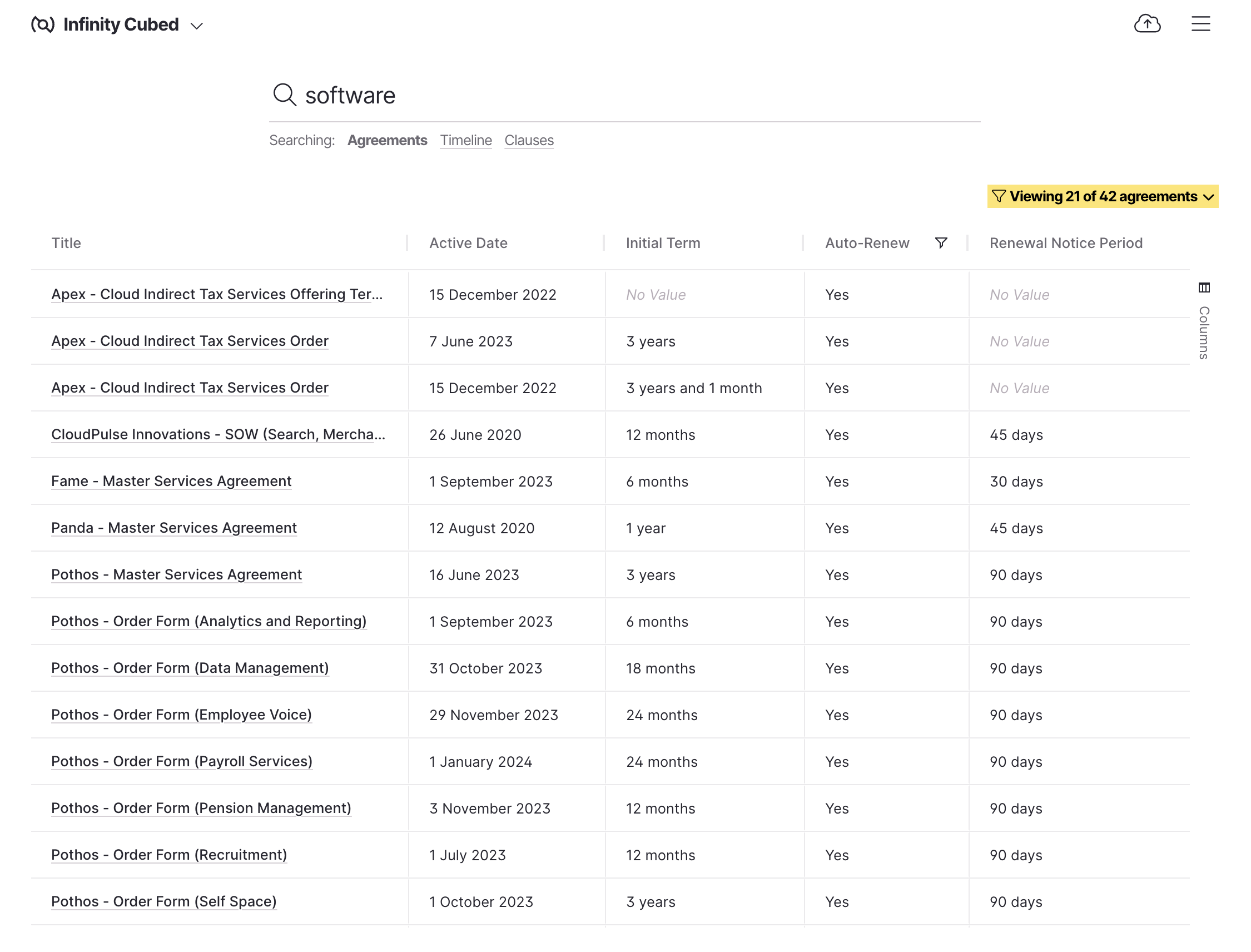1251x952 pixels.
Task: Open the hamburger navigation menu
Action: click(x=1201, y=24)
